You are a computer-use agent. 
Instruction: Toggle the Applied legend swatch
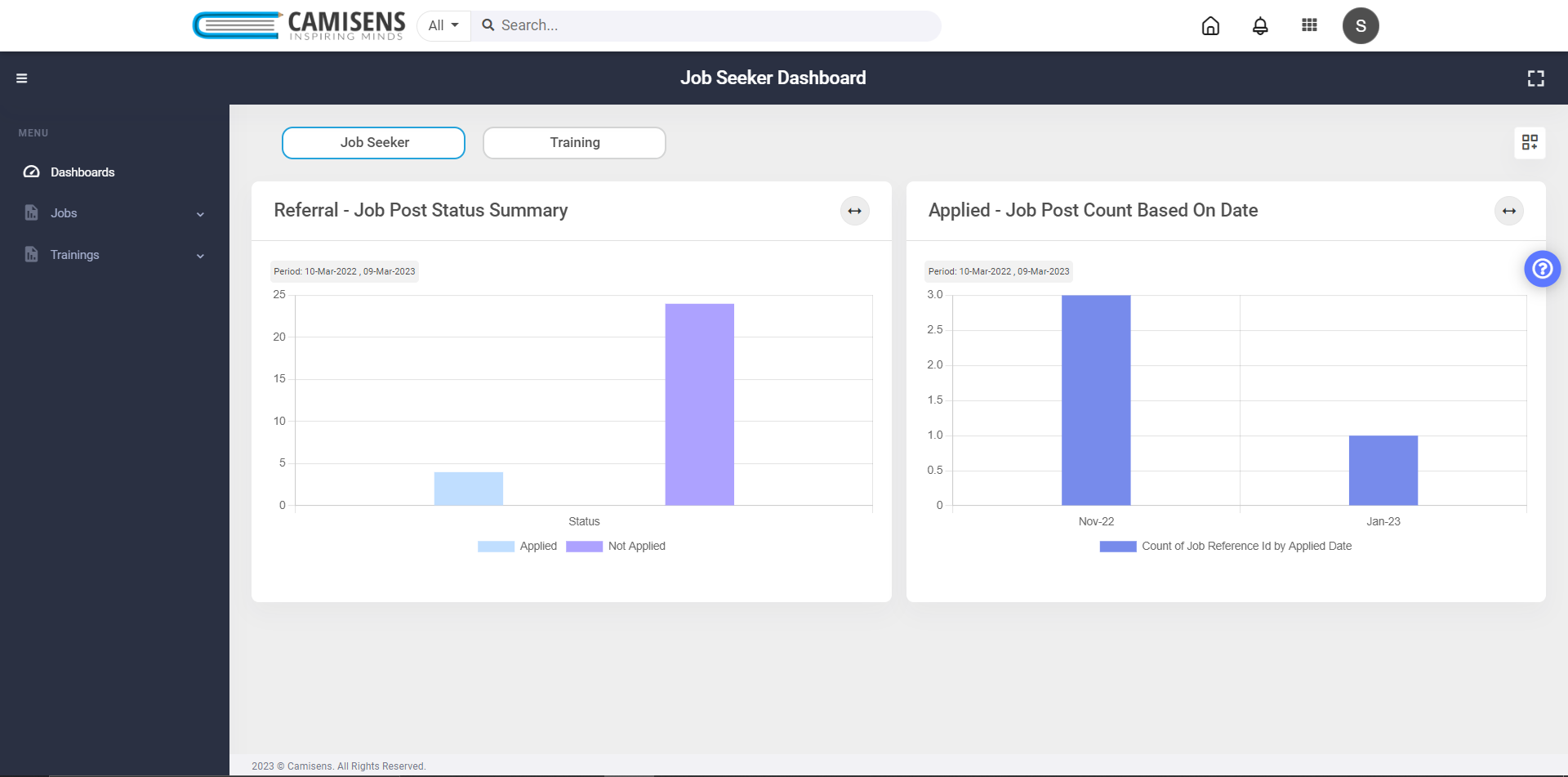tap(496, 547)
